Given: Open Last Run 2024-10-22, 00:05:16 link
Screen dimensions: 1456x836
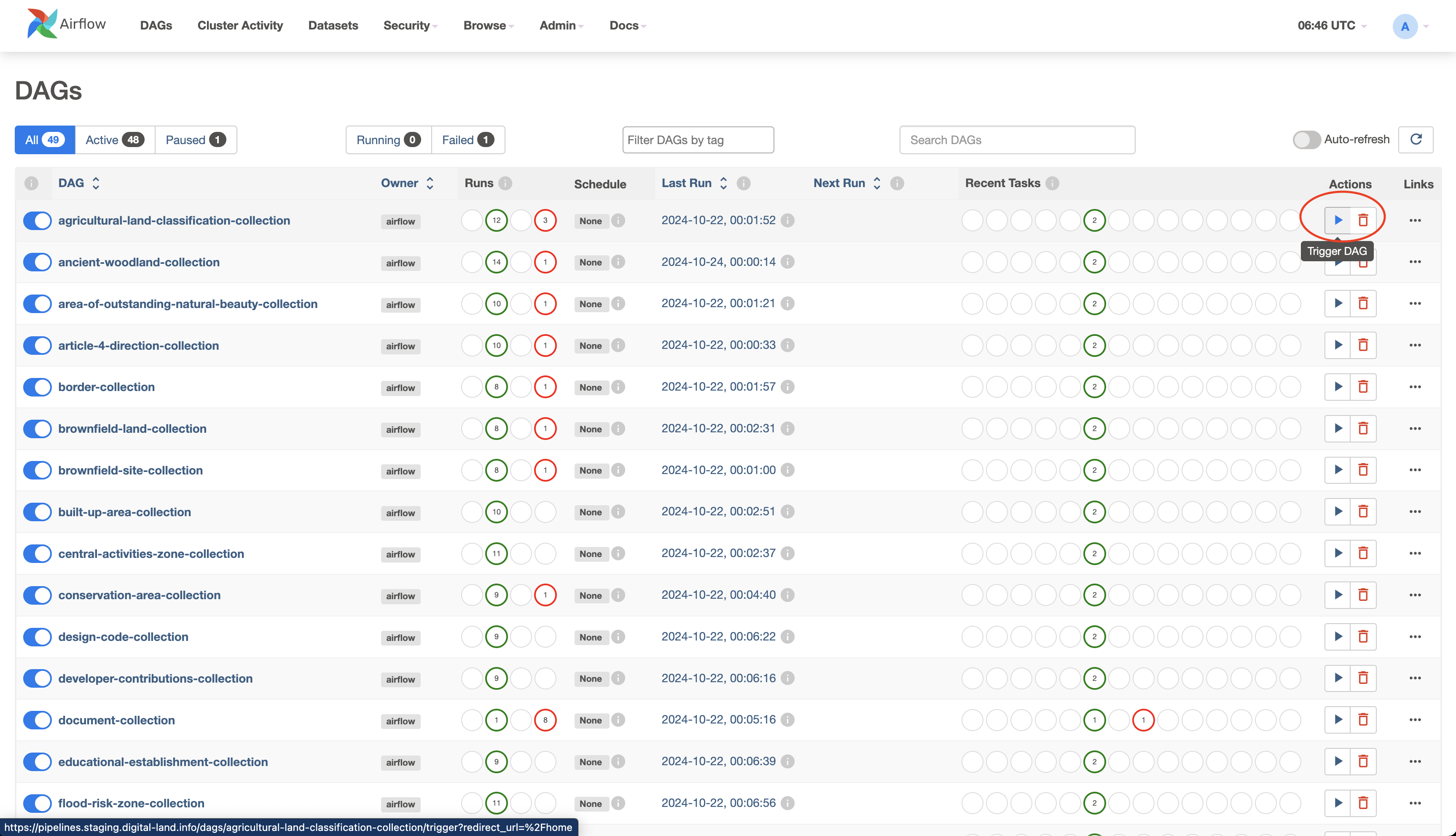Looking at the screenshot, I should point(719,719).
